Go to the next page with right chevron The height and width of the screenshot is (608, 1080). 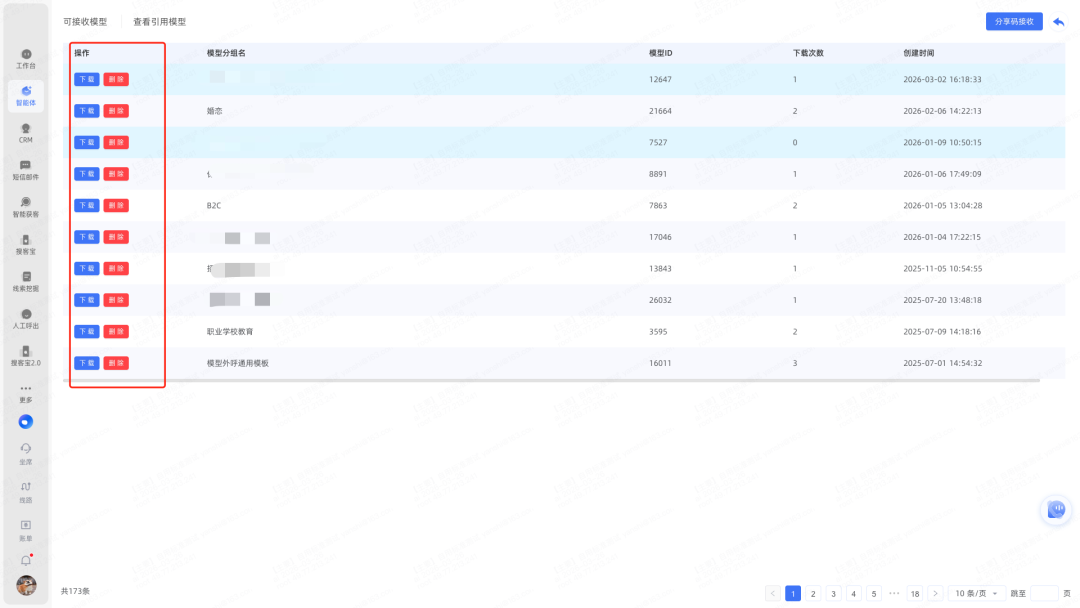935,593
